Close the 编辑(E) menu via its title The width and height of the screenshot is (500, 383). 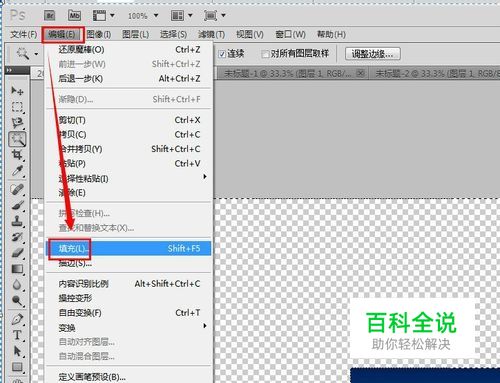click(x=62, y=34)
